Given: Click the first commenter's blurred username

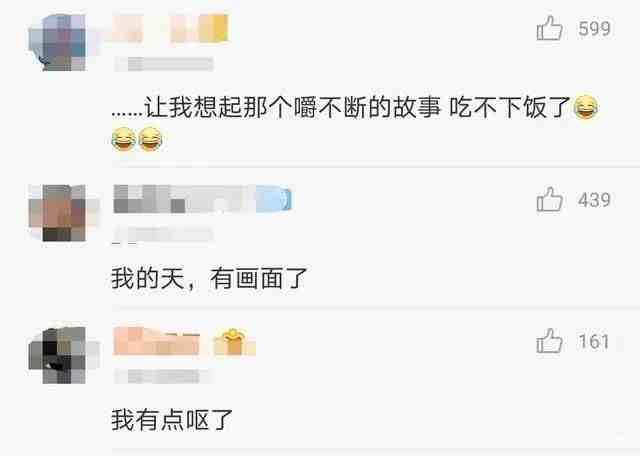Looking at the screenshot, I should click(155, 28).
